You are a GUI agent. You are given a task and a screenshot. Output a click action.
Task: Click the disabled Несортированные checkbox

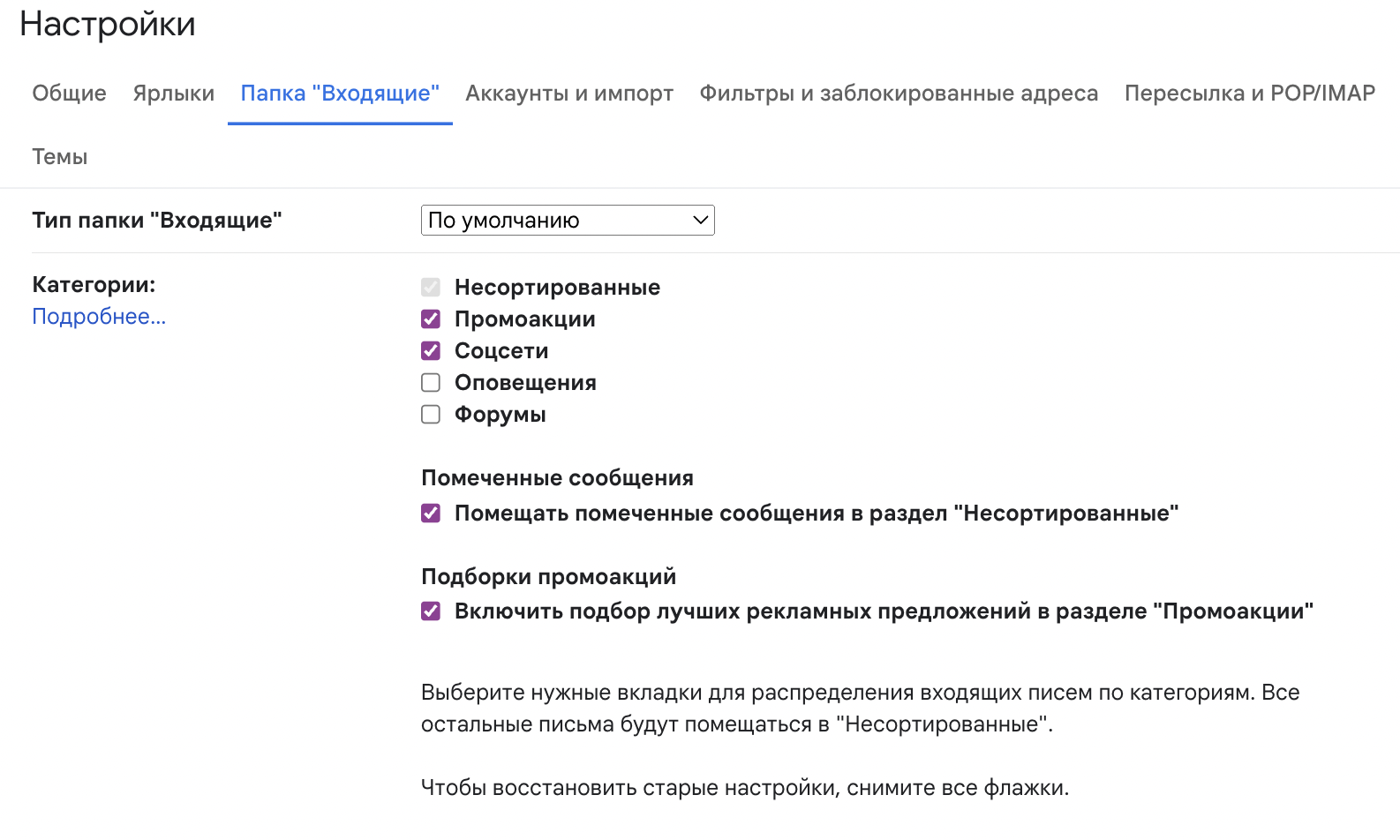pyautogui.click(x=431, y=287)
